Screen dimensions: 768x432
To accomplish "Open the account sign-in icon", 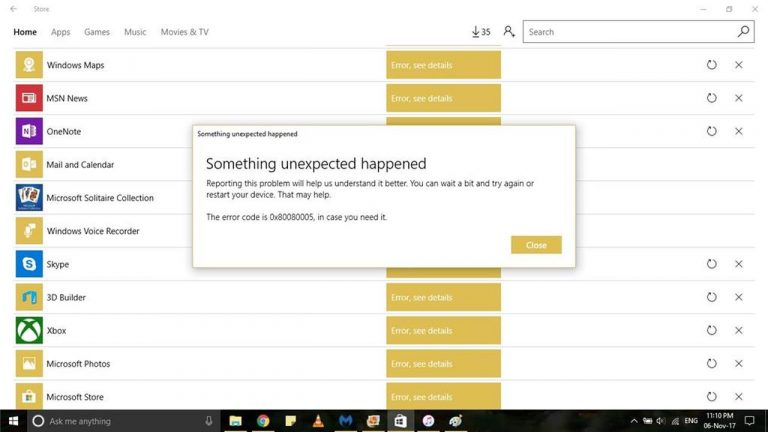I will 509,32.
